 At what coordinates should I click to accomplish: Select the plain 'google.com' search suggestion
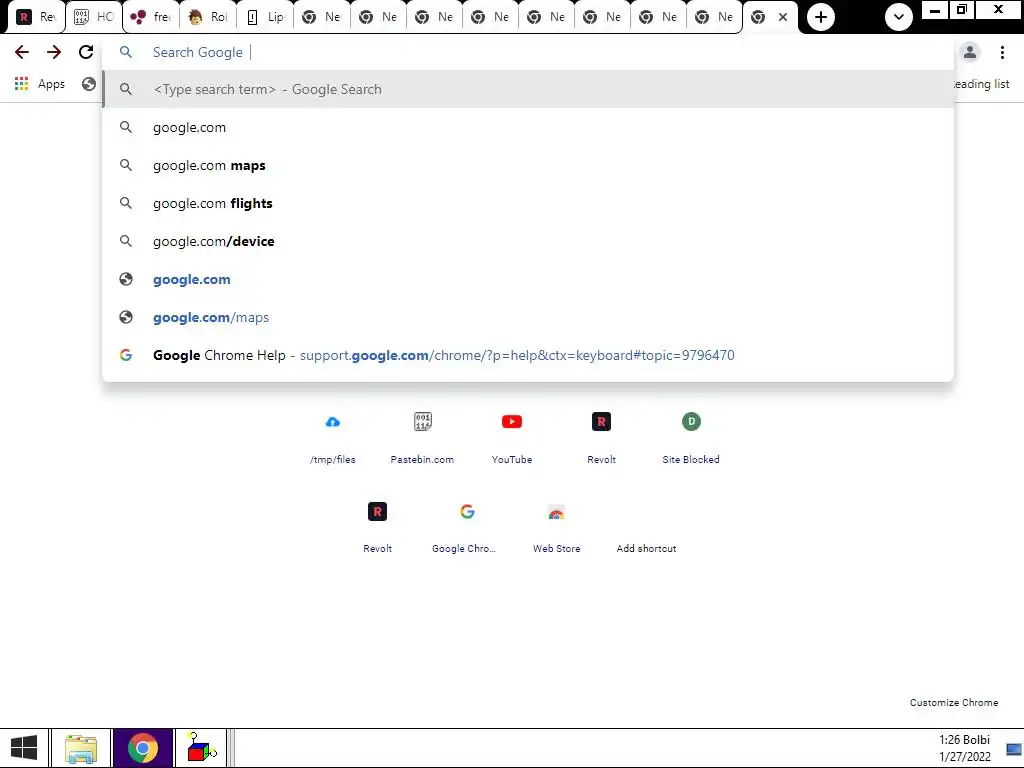click(x=528, y=127)
